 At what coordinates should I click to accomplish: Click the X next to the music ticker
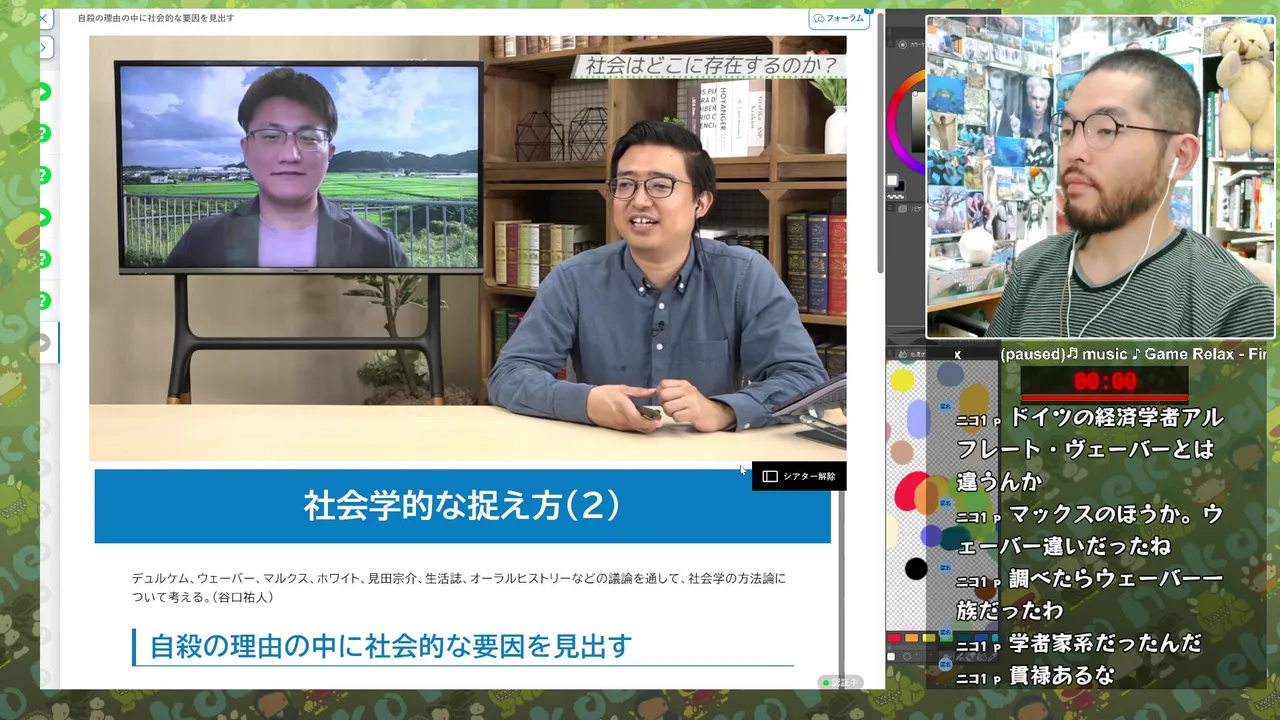coord(957,355)
